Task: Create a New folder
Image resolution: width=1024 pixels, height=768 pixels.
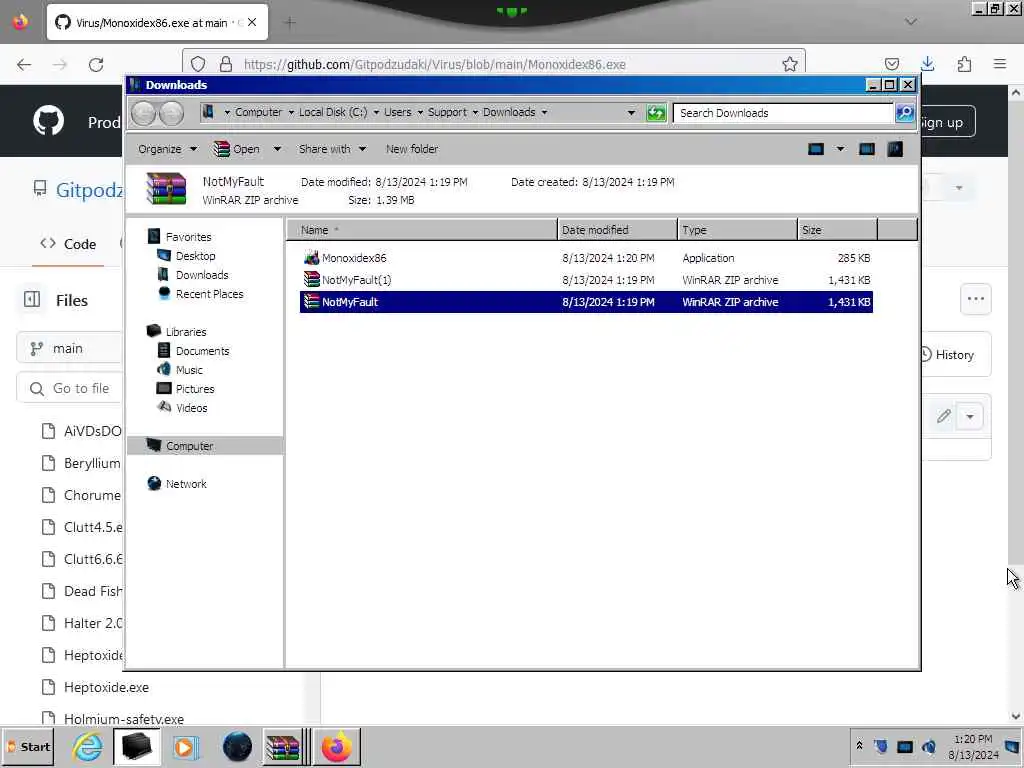Action: [x=411, y=149]
